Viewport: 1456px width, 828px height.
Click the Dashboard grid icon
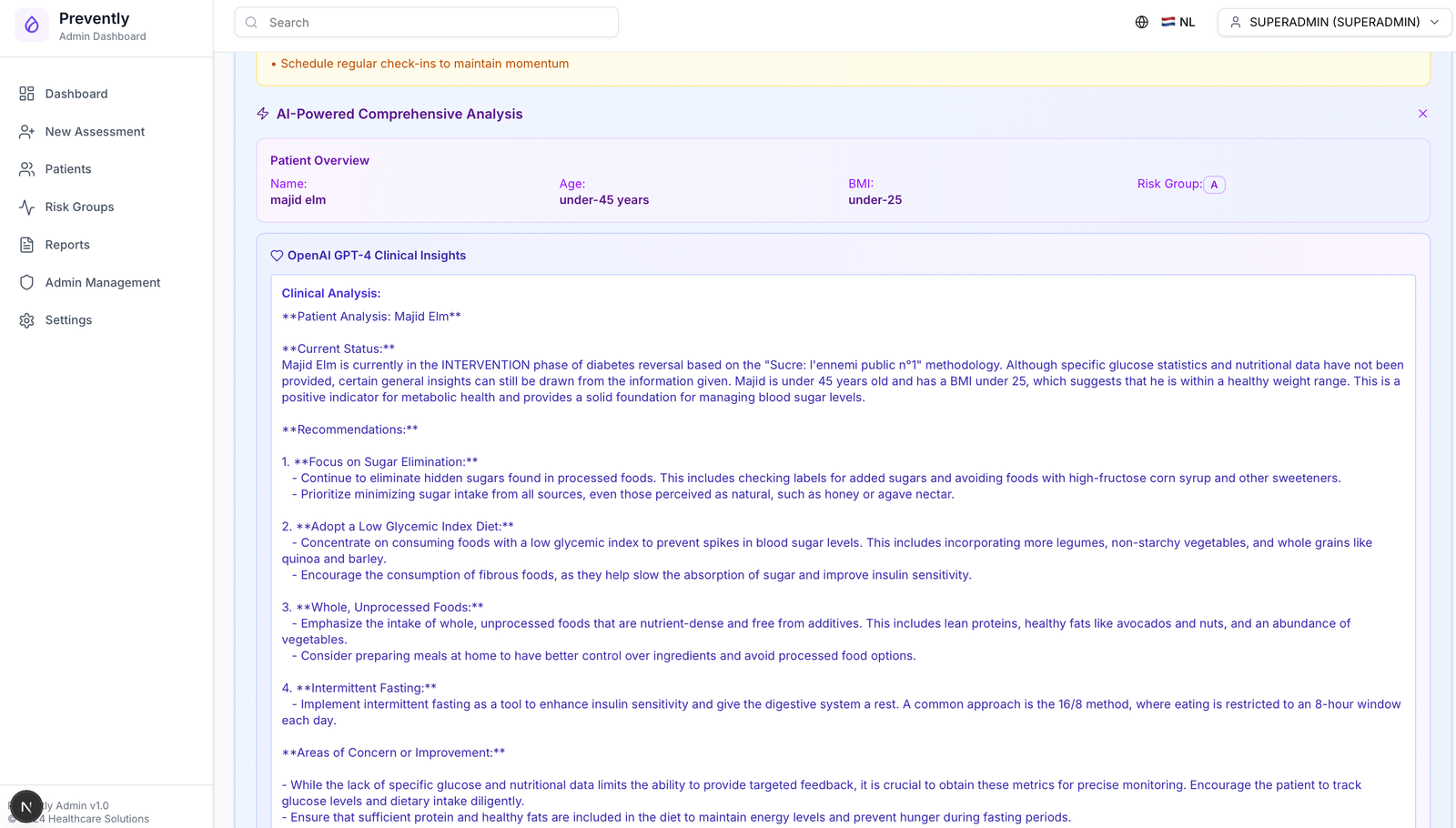tap(26, 94)
